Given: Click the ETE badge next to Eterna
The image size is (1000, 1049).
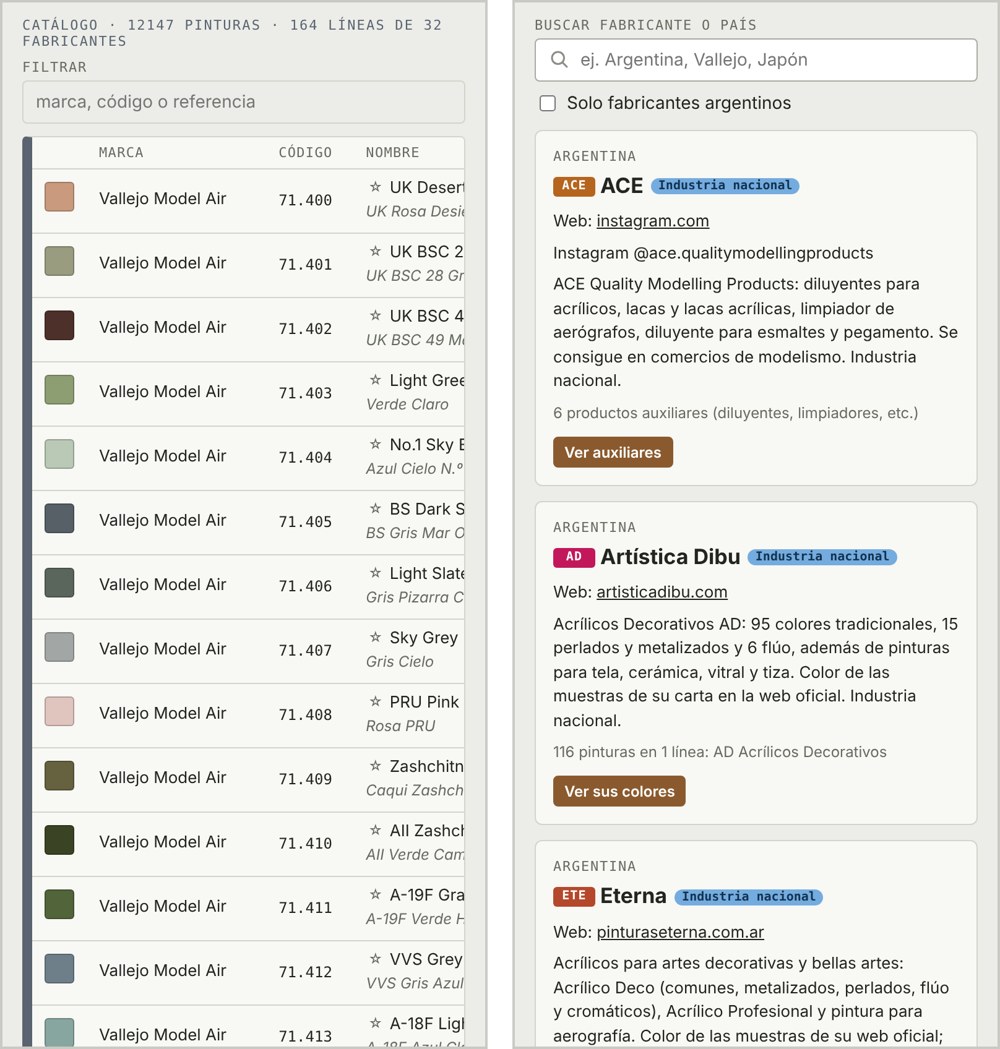Looking at the screenshot, I should (x=574, y=896).
